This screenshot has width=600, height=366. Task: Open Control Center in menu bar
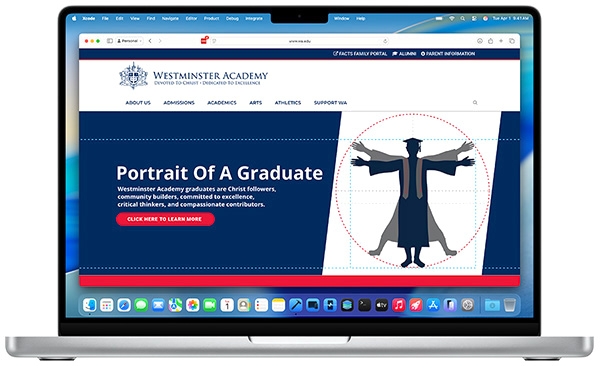tap(474, 18)
